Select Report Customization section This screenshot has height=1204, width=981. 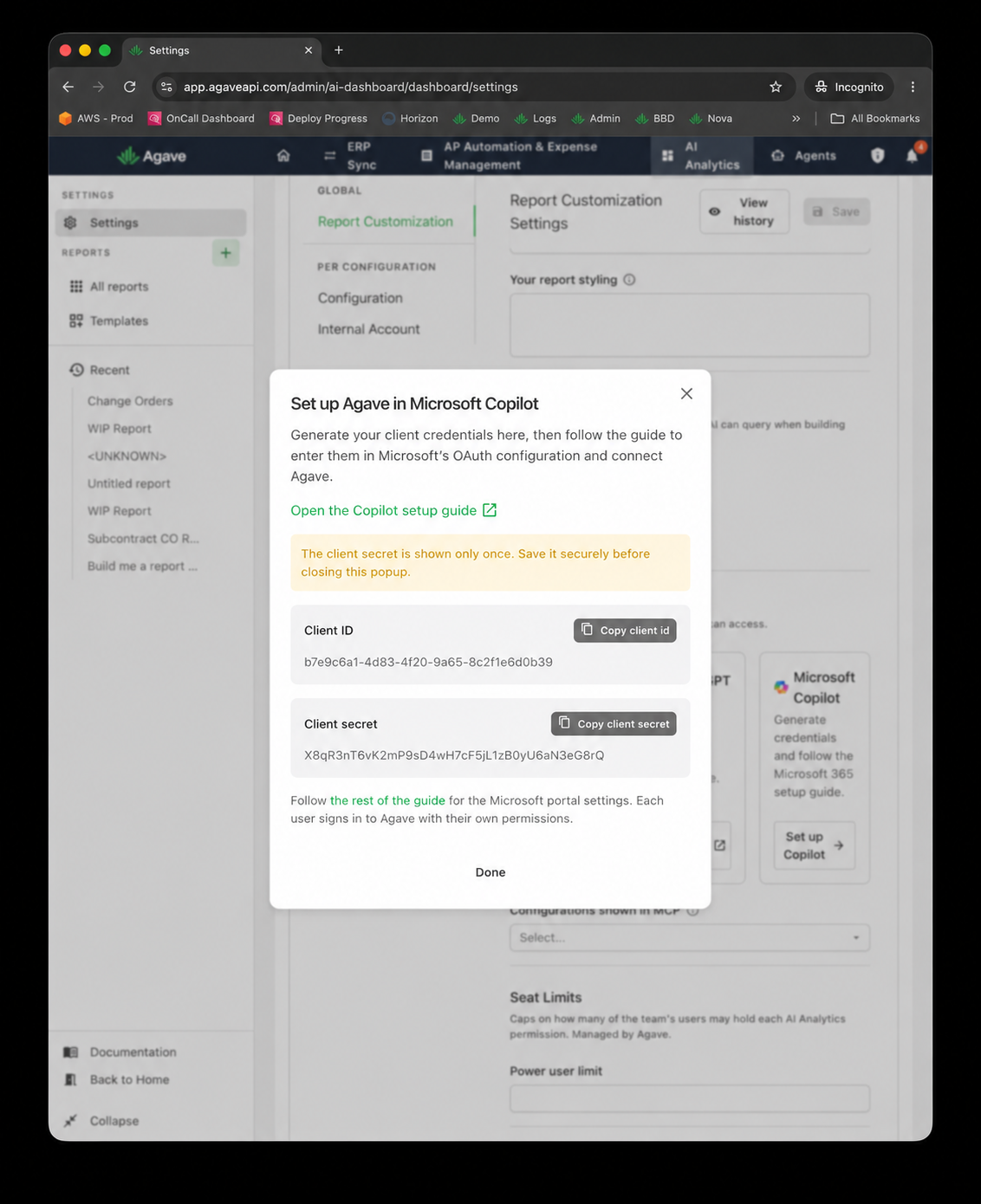(386, 222)
